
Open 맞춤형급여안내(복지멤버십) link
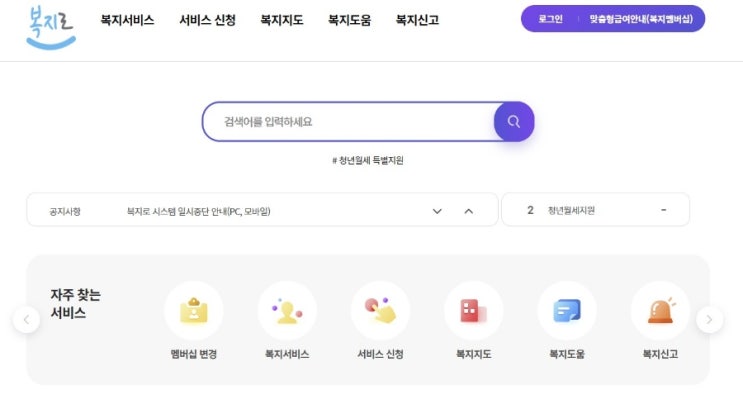(641, 19)
